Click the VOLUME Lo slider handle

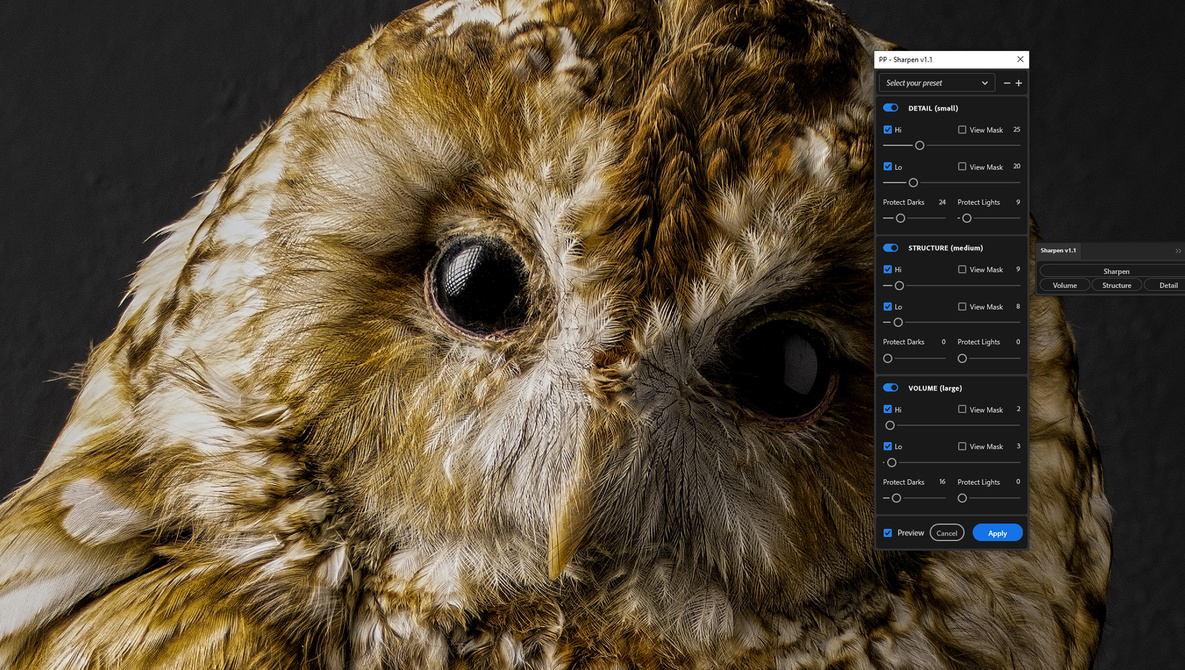click(x=892, y=462)
